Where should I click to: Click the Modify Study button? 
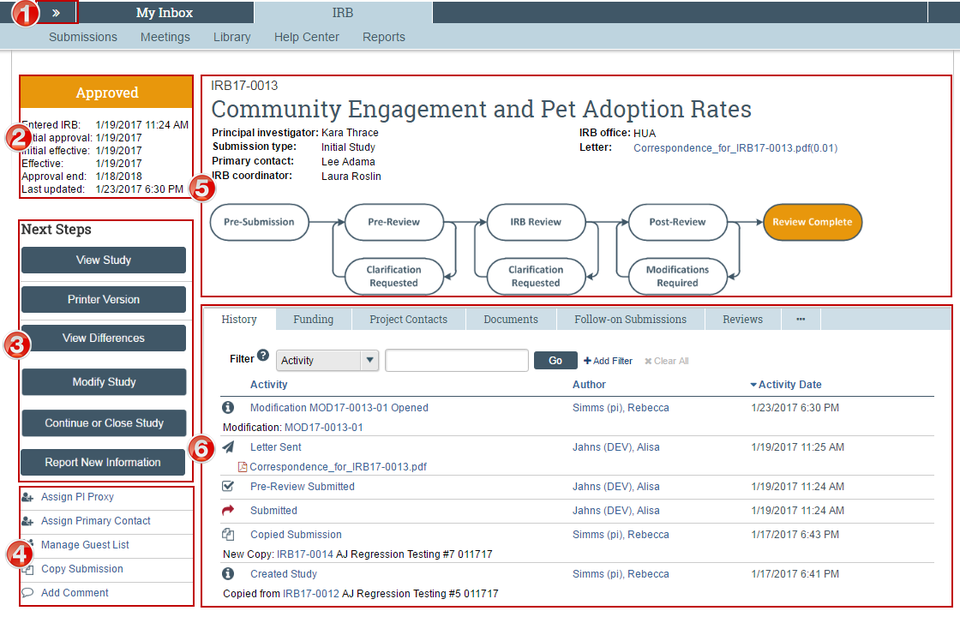coord(104,382)
